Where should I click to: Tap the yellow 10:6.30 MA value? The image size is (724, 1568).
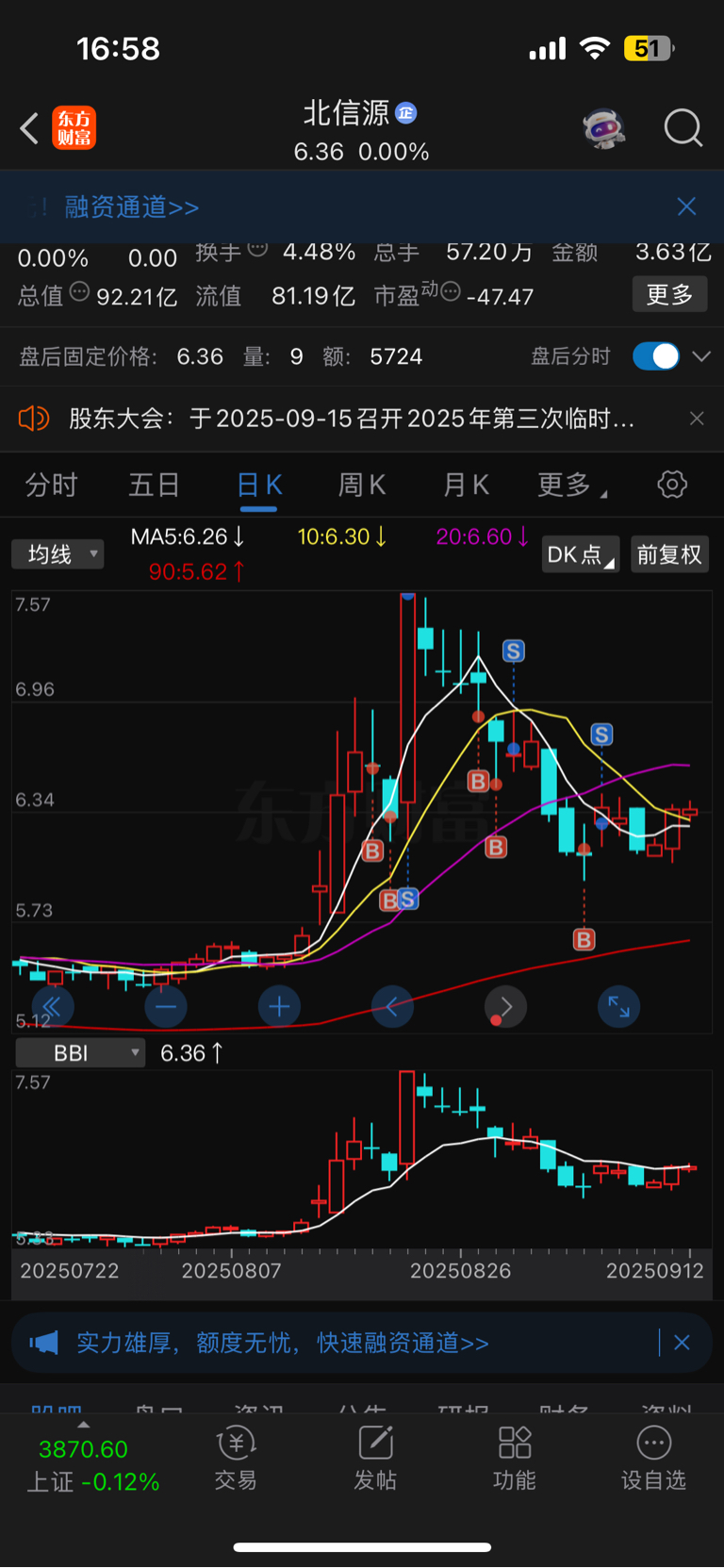tap(342, 536)
